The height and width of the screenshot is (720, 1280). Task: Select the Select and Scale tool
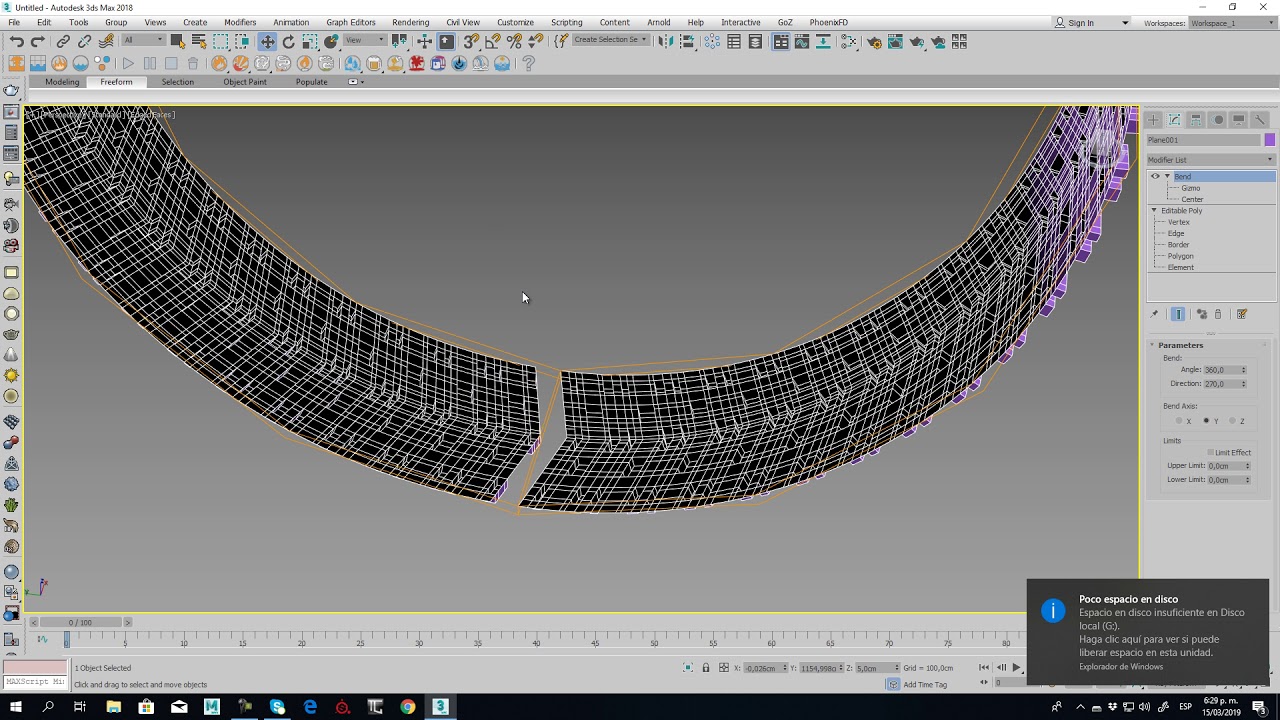pos(310,41)
